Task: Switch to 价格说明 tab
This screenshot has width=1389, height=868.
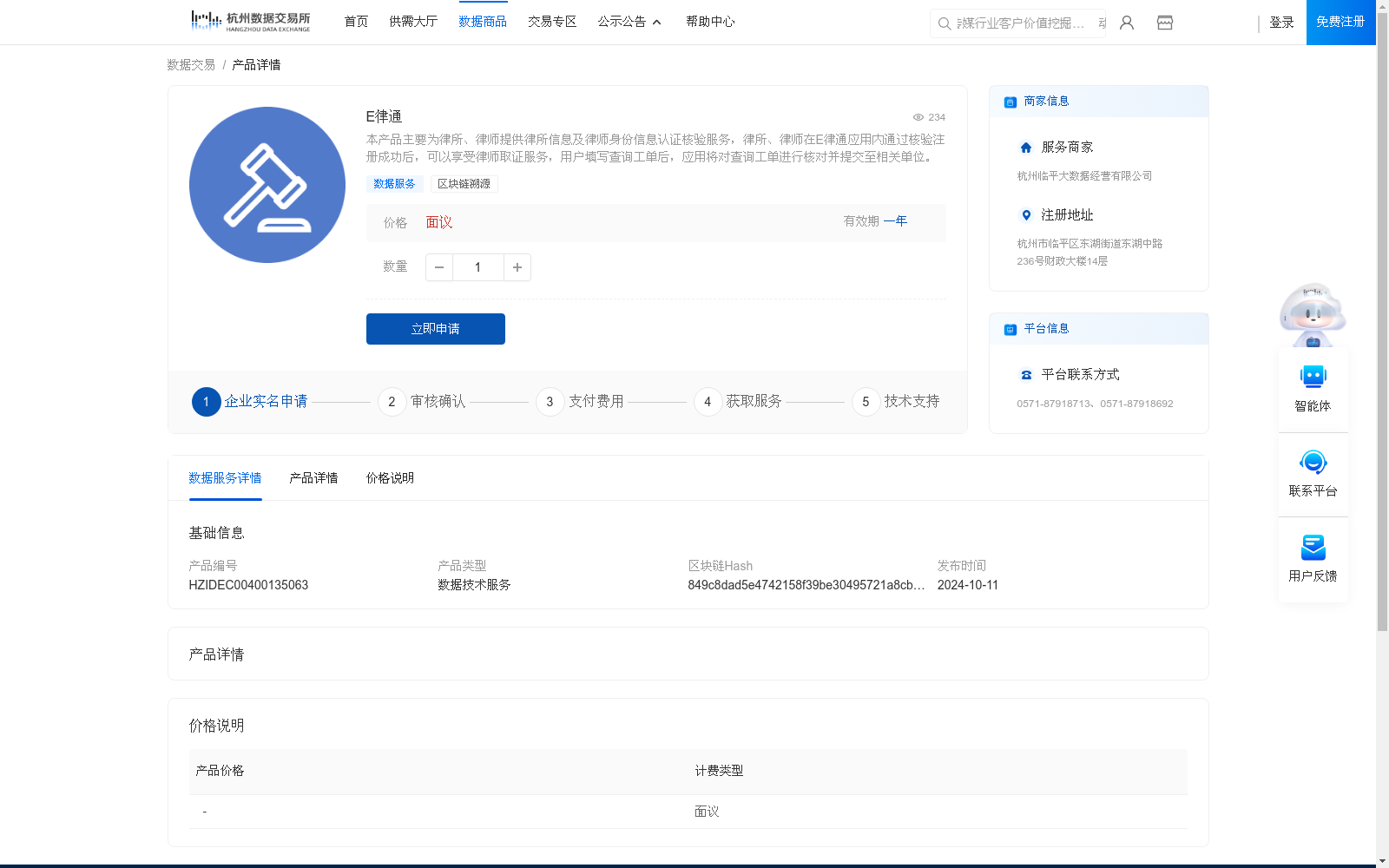Action: 390,478
